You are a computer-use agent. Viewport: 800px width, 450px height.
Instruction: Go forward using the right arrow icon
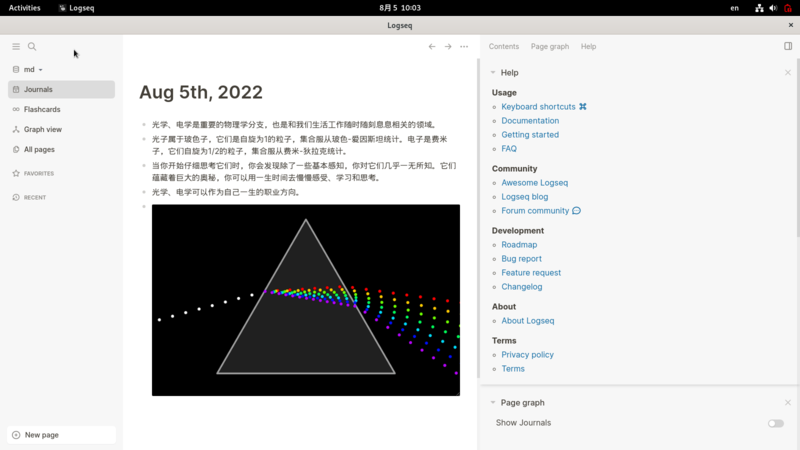tap(448, 47)
